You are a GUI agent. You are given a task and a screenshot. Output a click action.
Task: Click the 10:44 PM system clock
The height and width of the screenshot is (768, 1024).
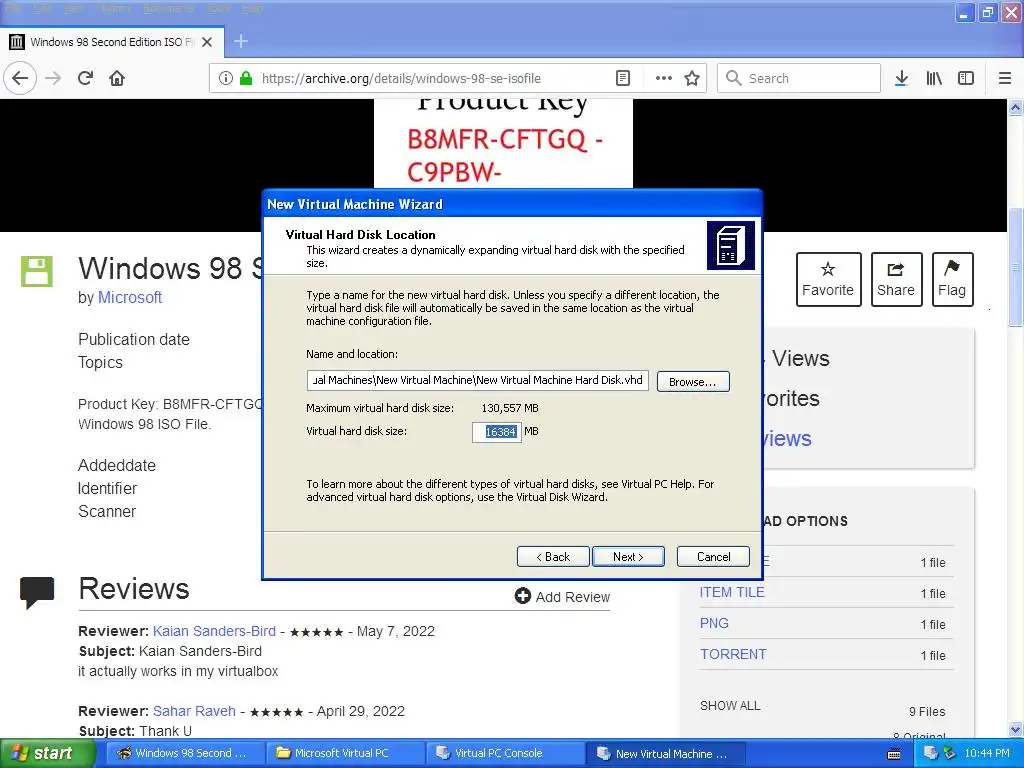click(986, 753)
